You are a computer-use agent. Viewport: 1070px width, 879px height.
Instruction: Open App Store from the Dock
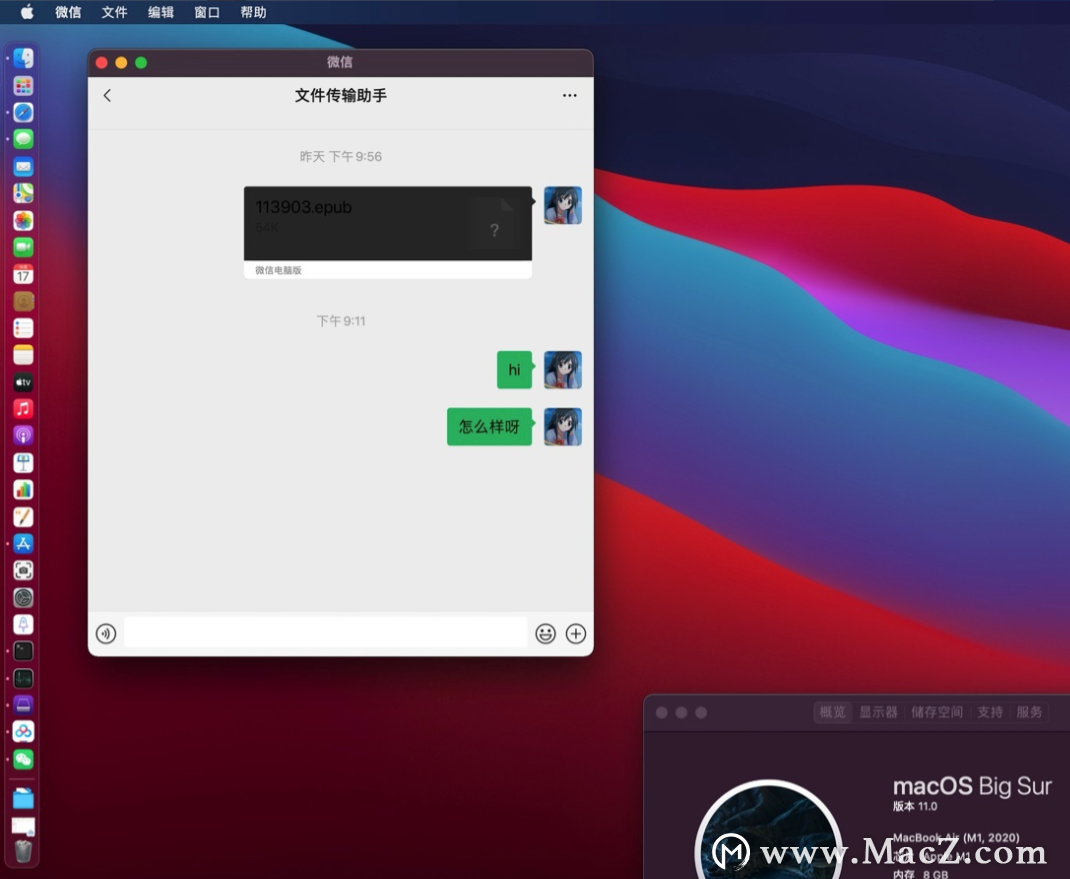[x=23, y=543]
